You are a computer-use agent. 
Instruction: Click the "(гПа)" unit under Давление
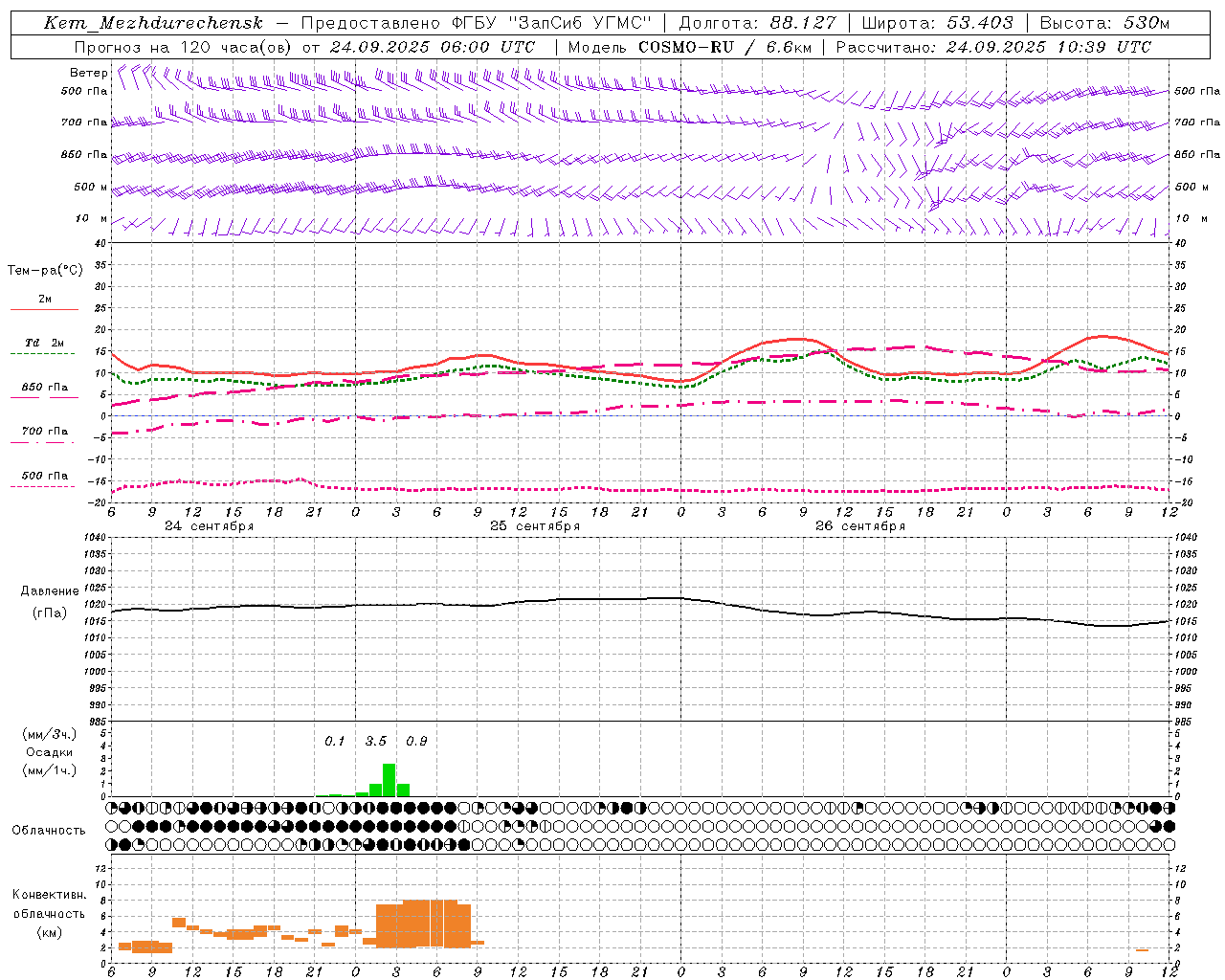coord(50,613)
